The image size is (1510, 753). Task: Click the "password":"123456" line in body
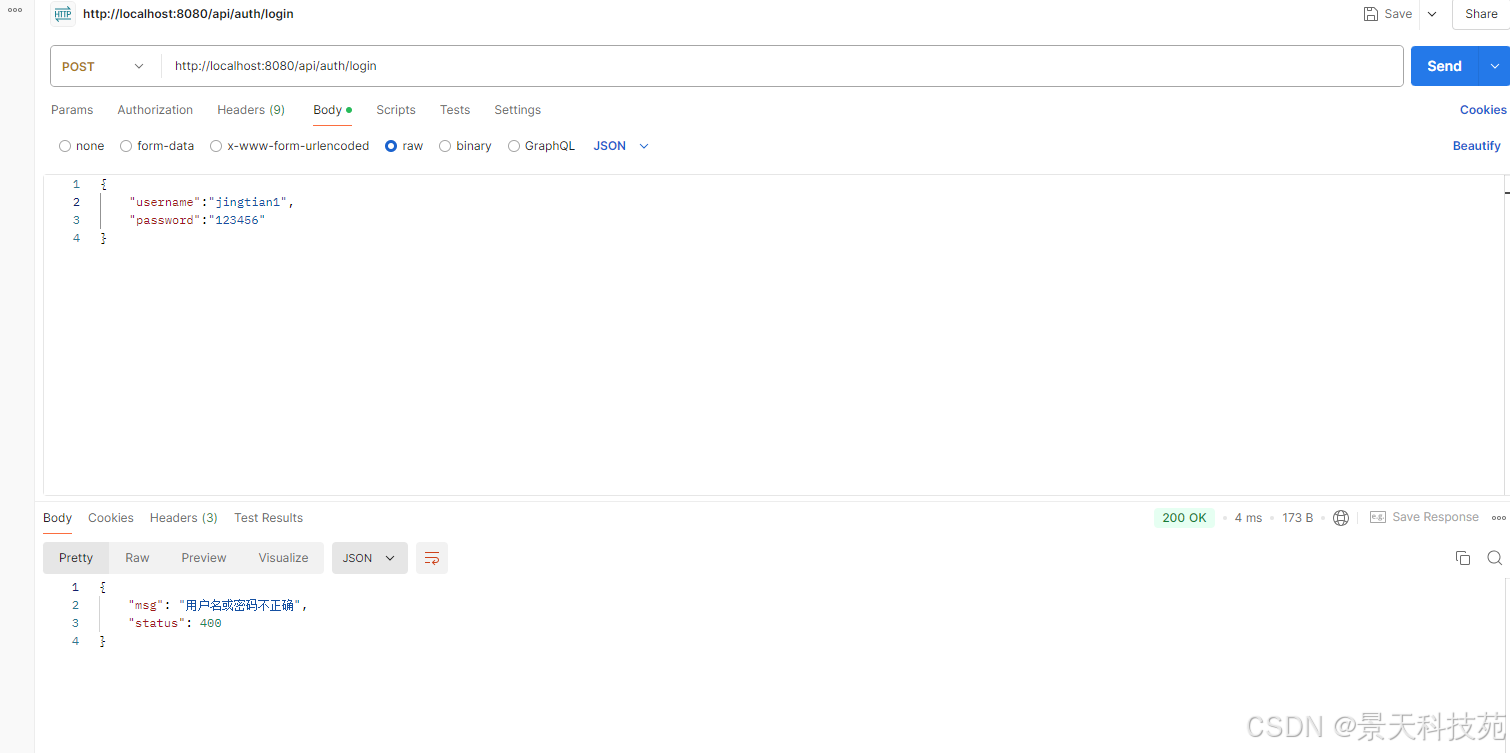click(x=198, y=220)
